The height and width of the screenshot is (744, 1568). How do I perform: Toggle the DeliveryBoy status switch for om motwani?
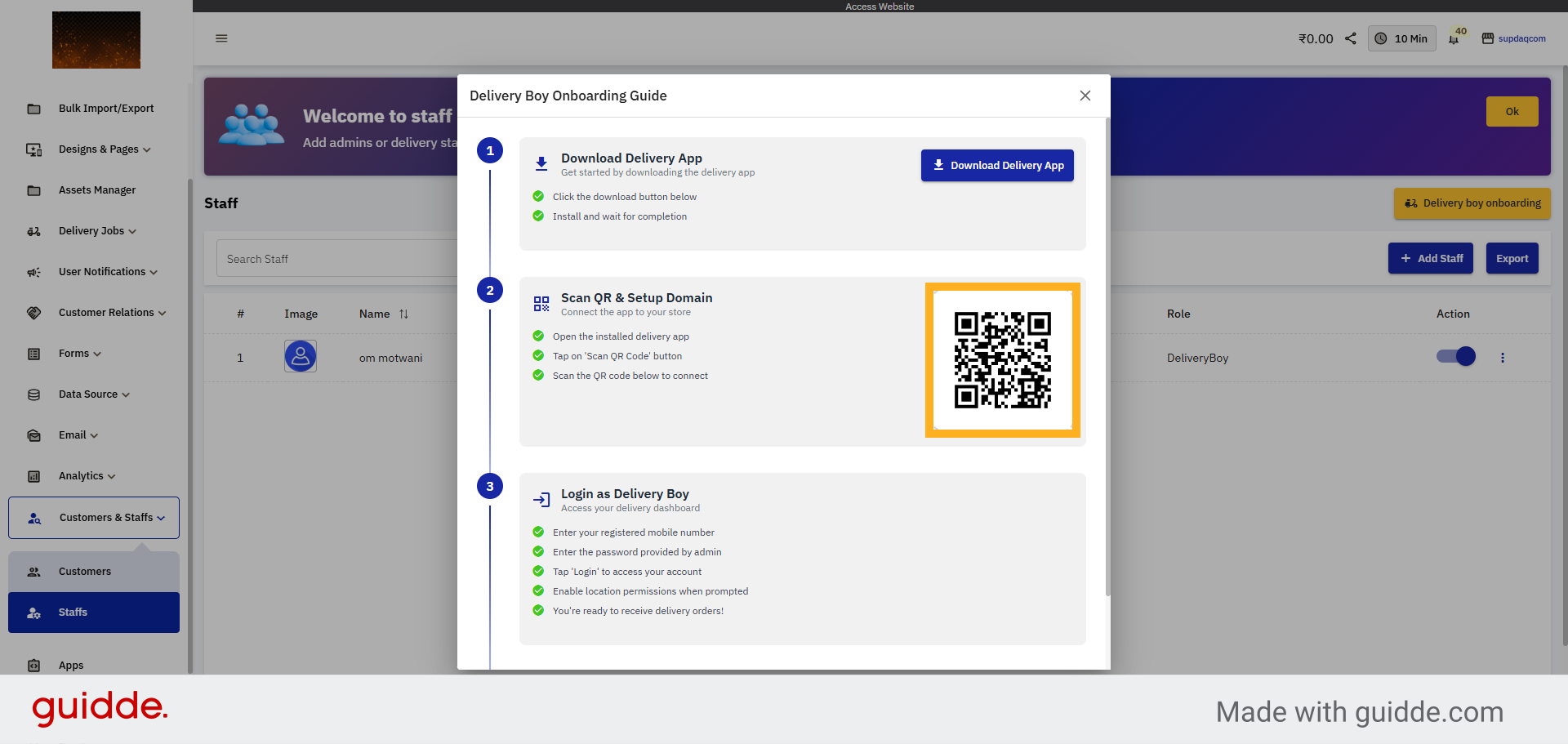(x=1455, y=357)
